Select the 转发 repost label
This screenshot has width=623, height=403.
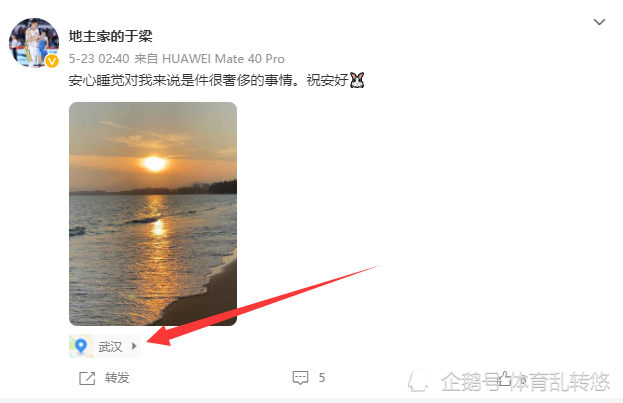(117, 378)
